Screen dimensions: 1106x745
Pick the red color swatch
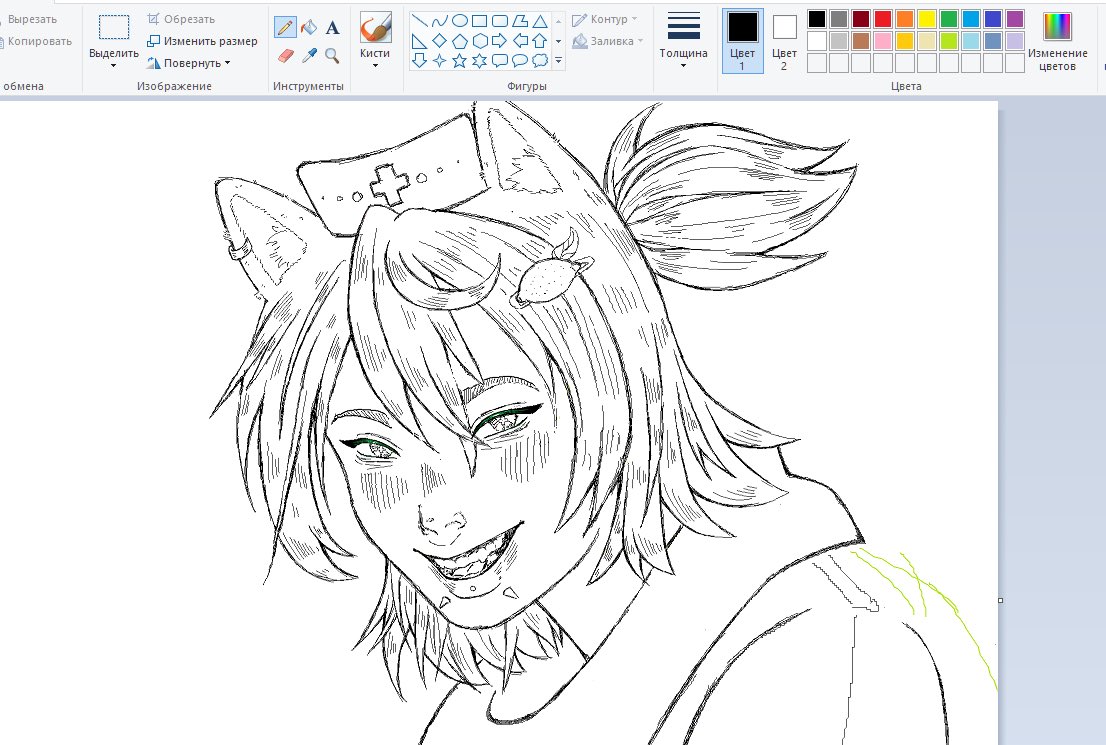[x=882, y=18]
